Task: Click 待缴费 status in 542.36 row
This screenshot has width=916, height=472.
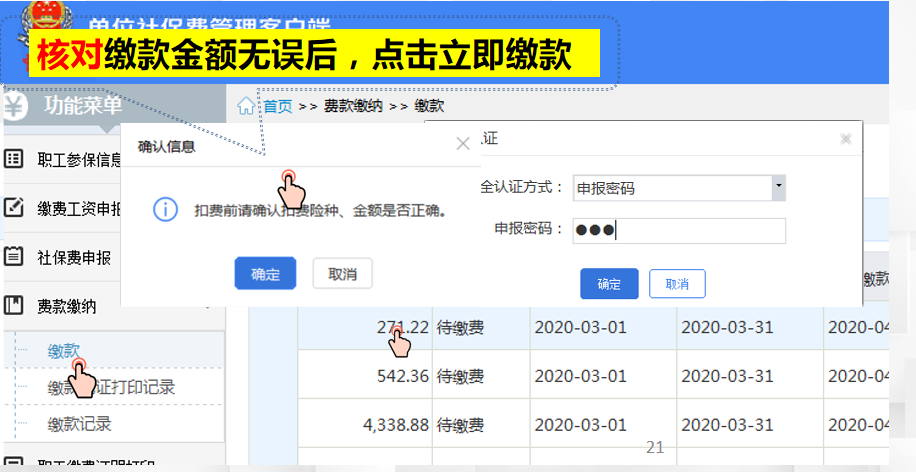Action: (x=460, y=376)
